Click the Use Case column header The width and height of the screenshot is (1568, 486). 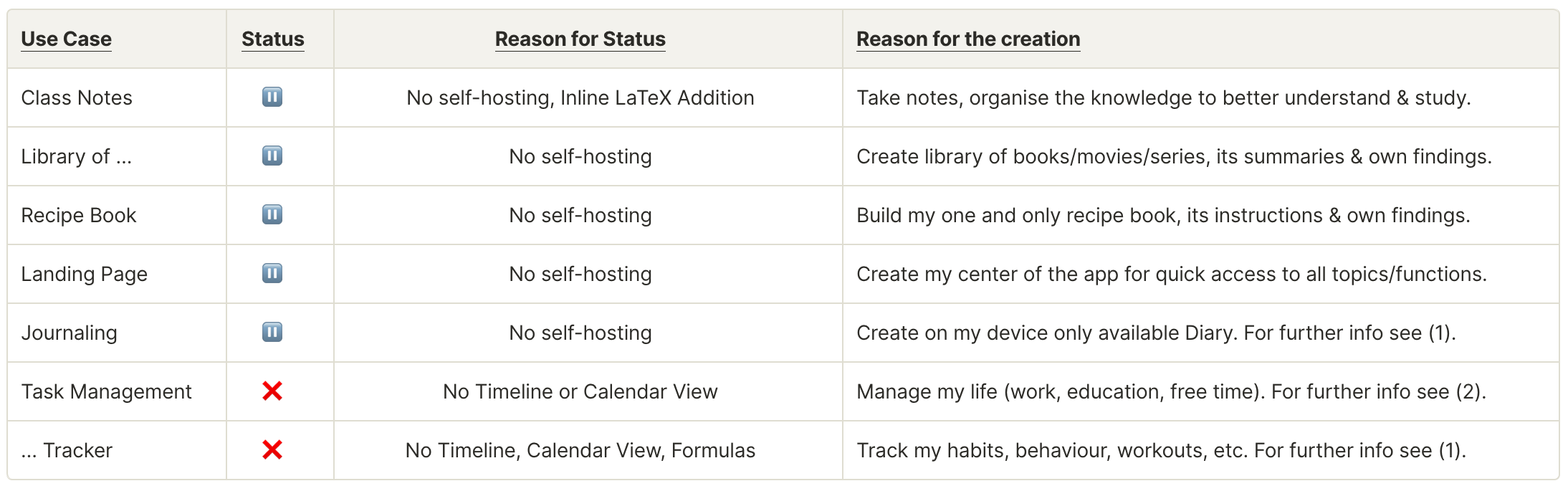(x=66, y=39)
